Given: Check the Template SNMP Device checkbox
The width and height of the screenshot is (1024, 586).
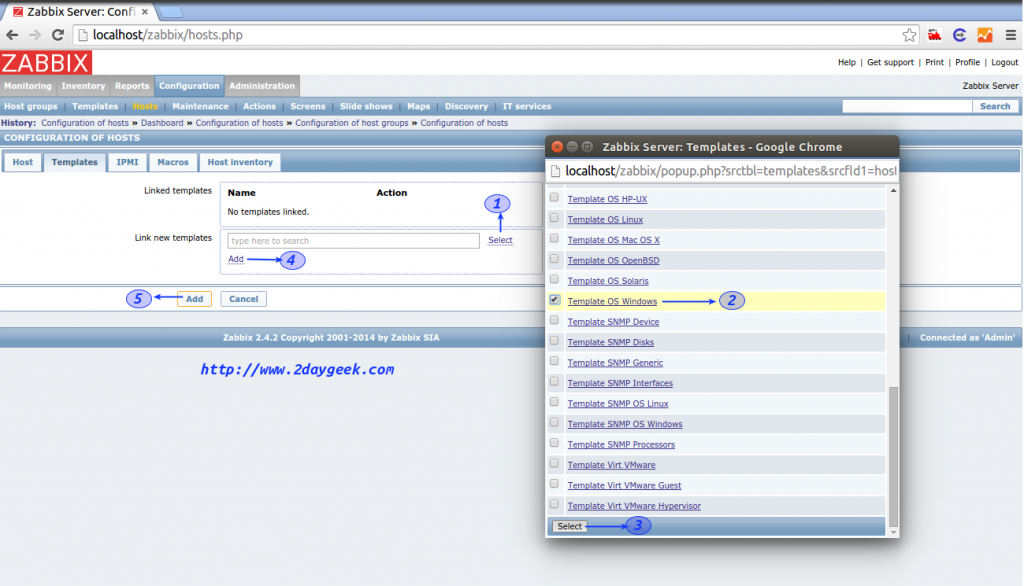Looking at the screenshot, I should coord(553,320).
